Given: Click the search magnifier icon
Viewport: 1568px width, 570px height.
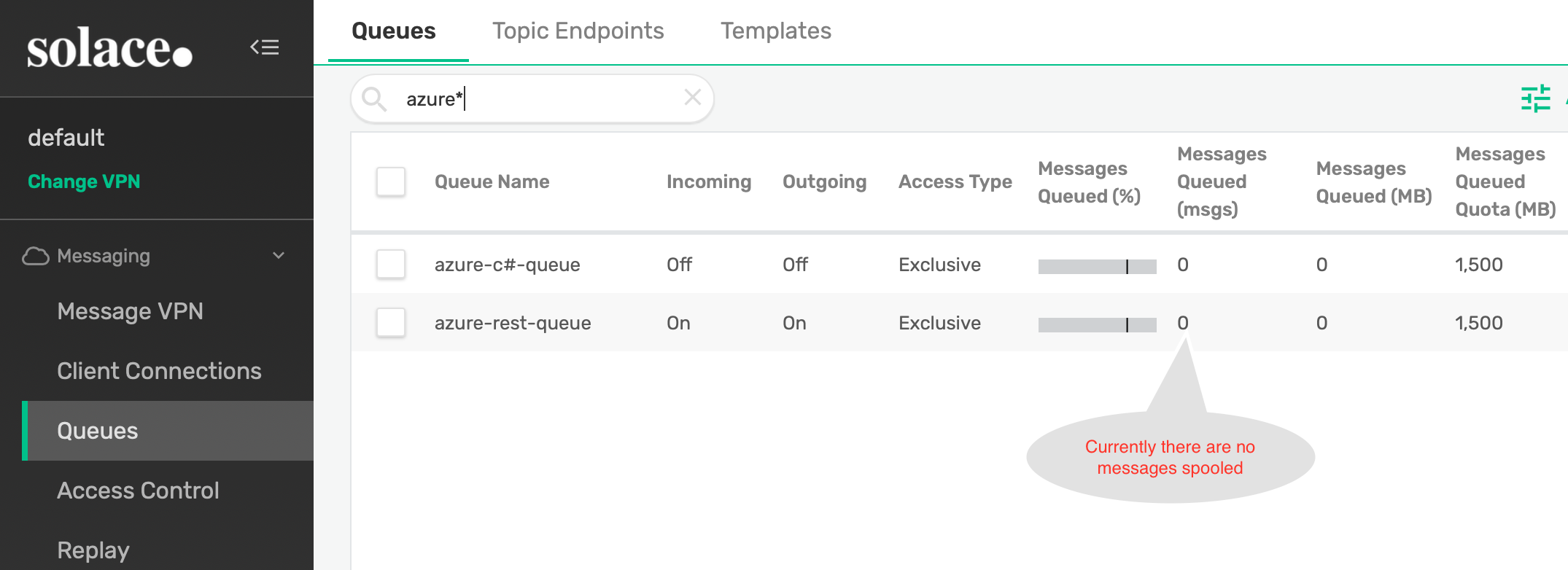Looking at the screenshot, I should (x=374, y=98).
